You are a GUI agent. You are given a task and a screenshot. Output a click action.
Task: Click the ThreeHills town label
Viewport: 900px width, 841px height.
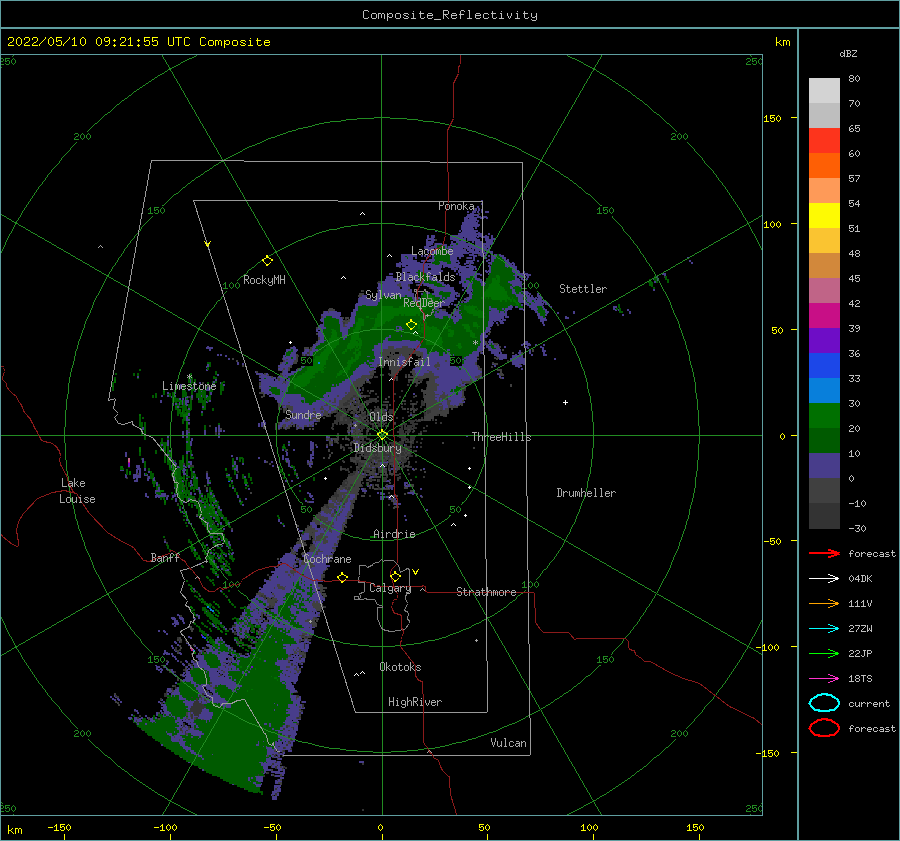coord(502,437)
